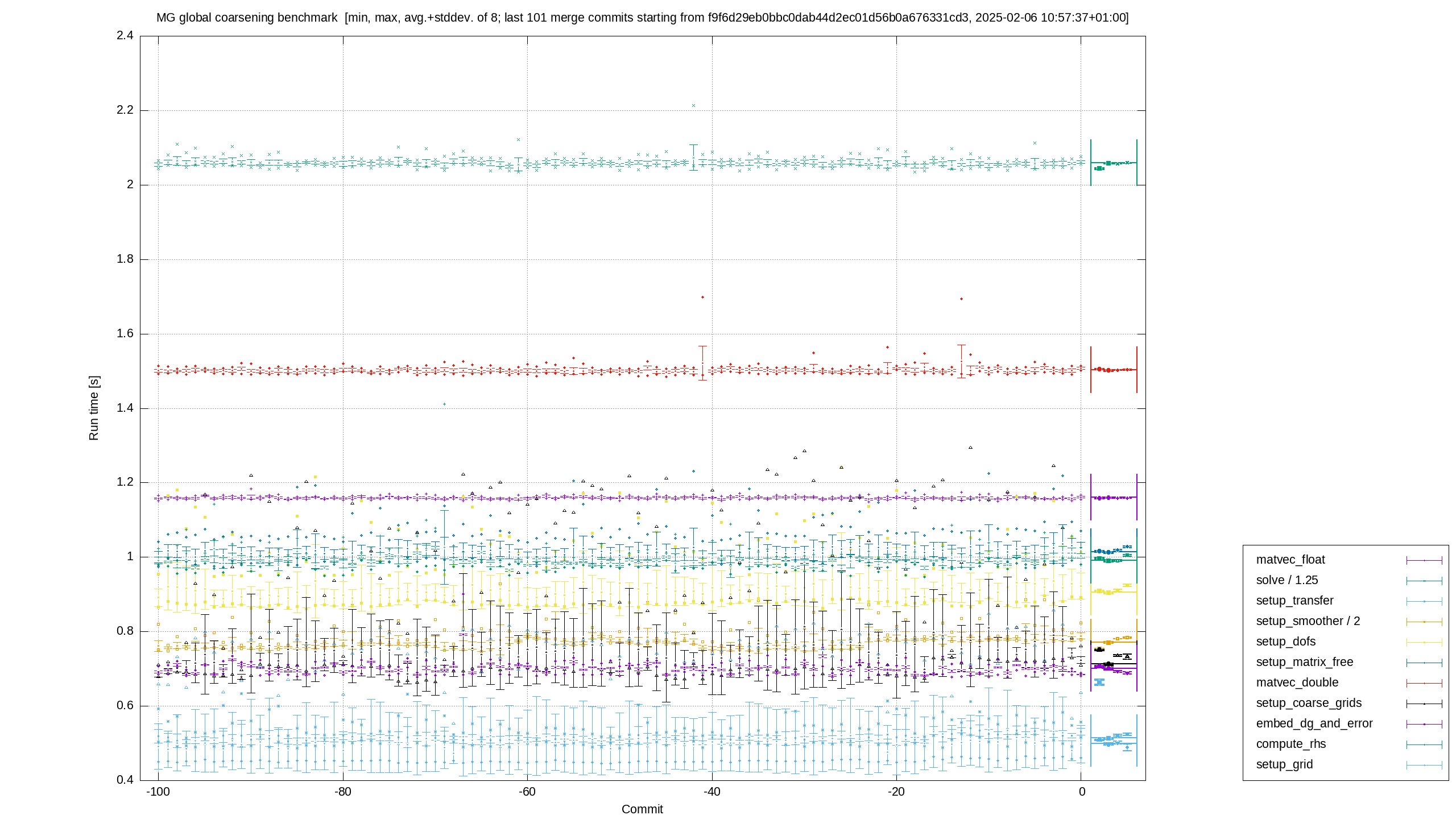
Task: Click the setup_coarse_grids legend marker
Action: [1424, 704]
